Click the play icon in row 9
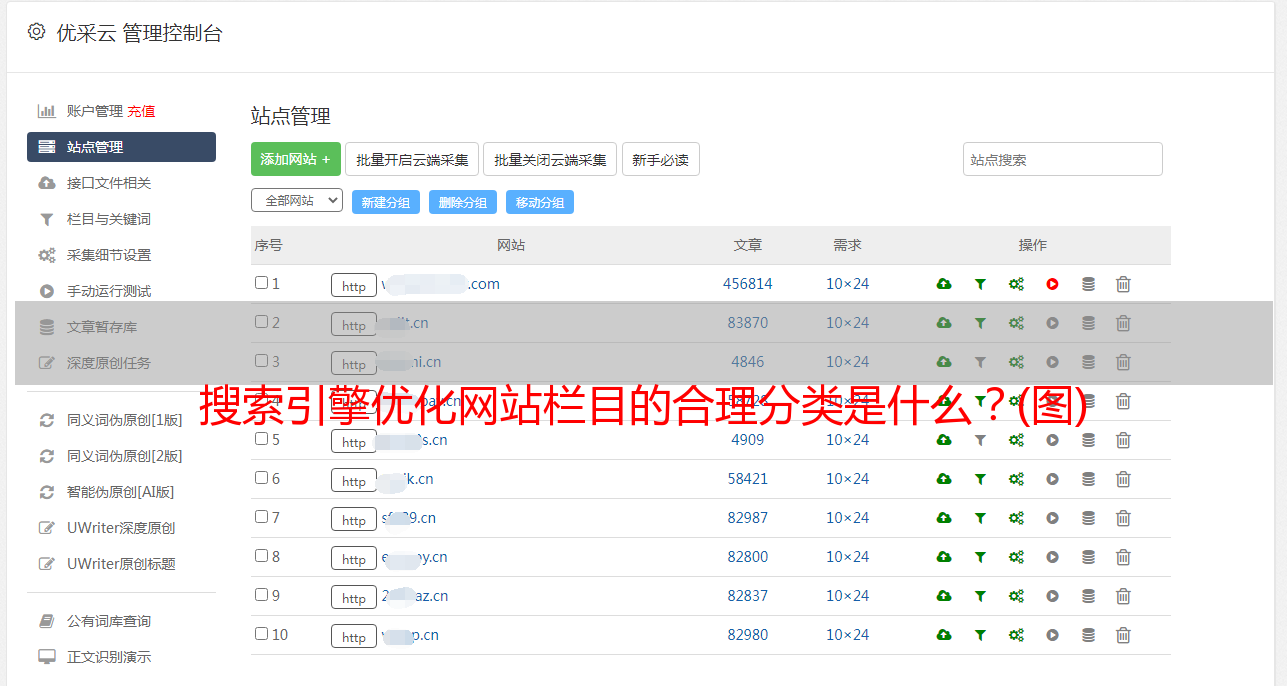 (x=1052, y=596)
